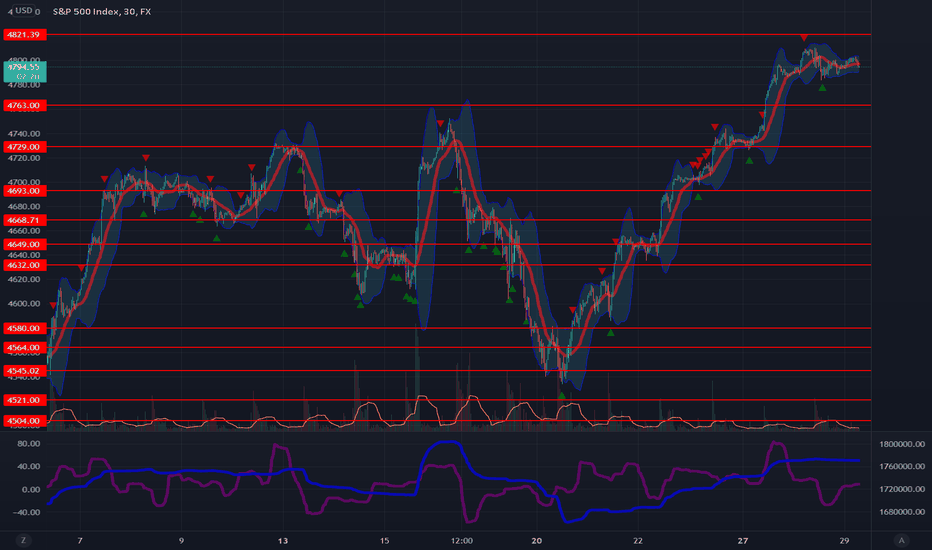Click red sell marker under the 4821.39 line

(804, 38)
